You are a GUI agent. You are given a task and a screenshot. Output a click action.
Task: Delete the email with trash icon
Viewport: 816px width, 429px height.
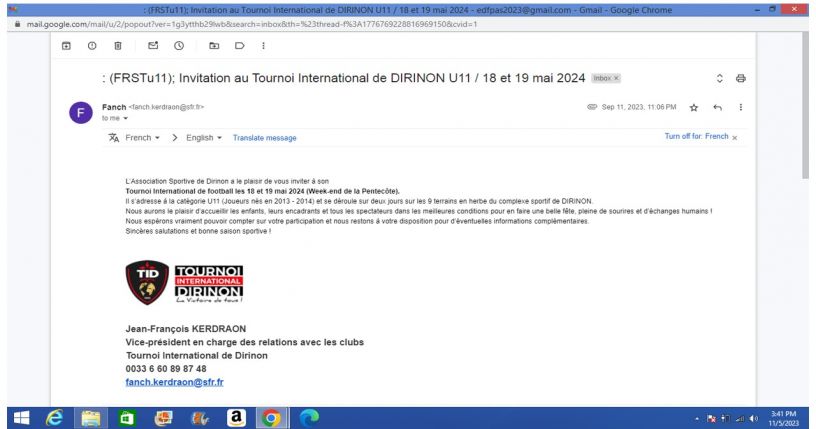click(117, 45)
